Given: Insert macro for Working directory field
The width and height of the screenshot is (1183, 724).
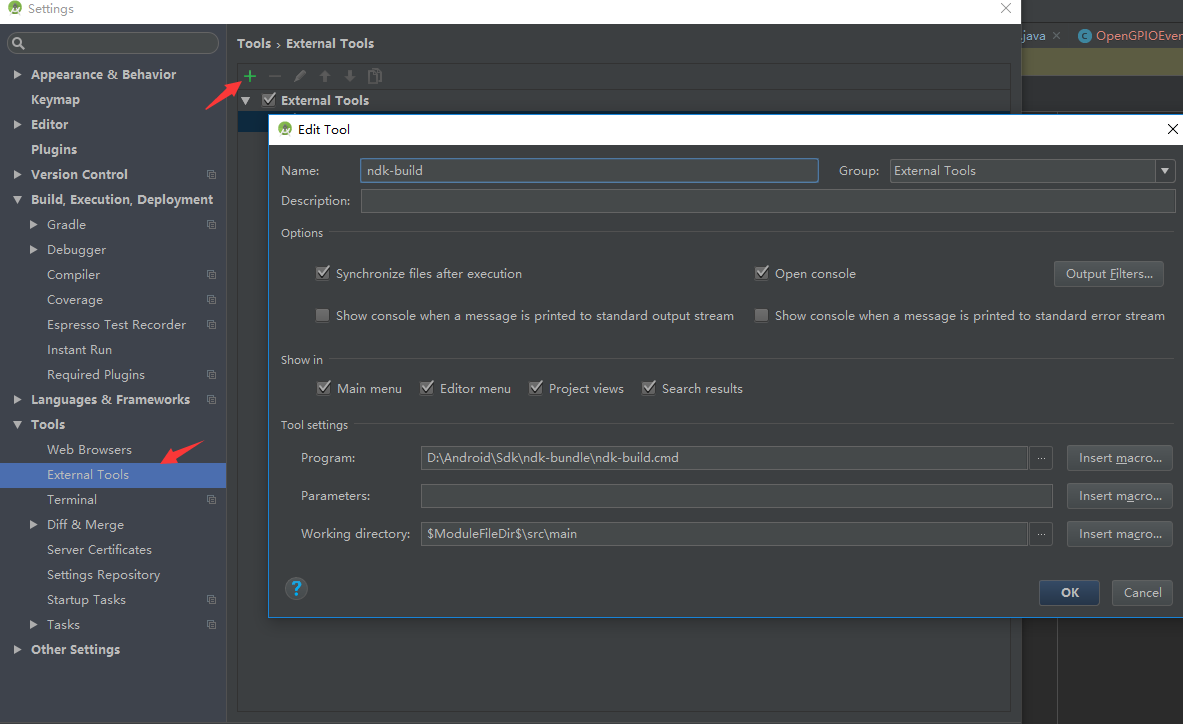Looking at the screenshot, I should 1120,534.
